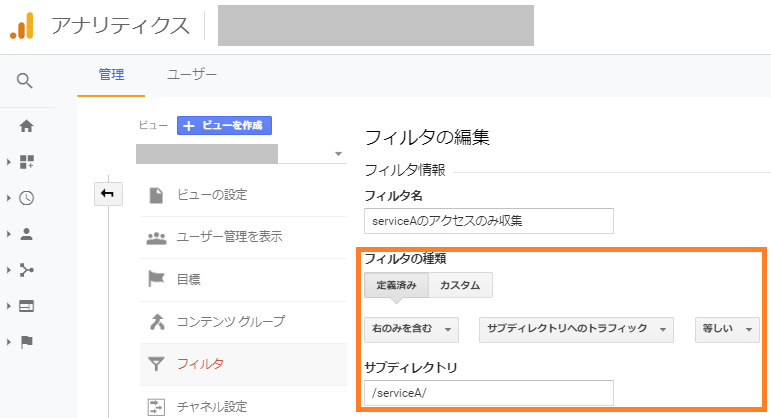Click the search magnifier icon in sidebar
Image resolution: width=771 pixels, height=418 pixels.
point(26,81)
